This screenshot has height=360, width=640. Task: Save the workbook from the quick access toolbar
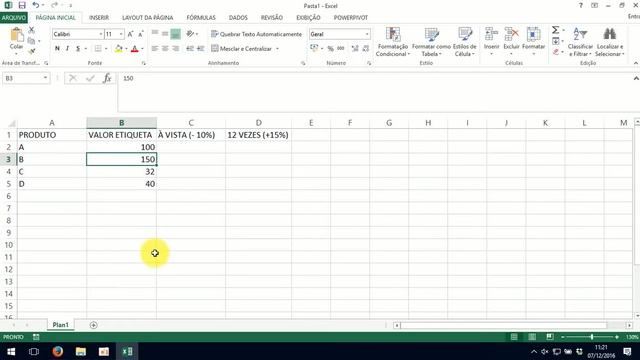22,5
